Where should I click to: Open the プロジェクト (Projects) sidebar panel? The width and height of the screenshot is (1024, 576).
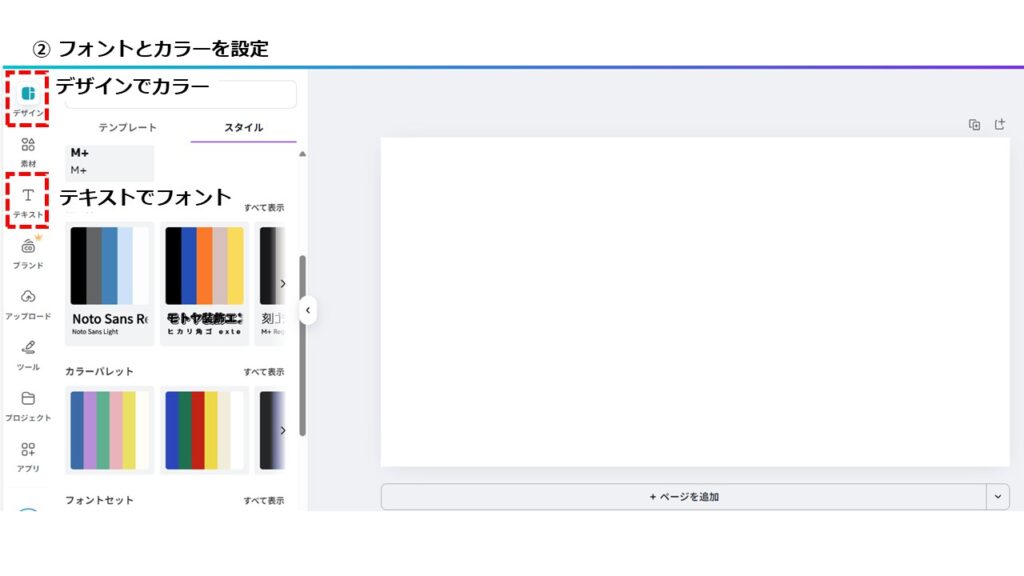coord(28,406)
